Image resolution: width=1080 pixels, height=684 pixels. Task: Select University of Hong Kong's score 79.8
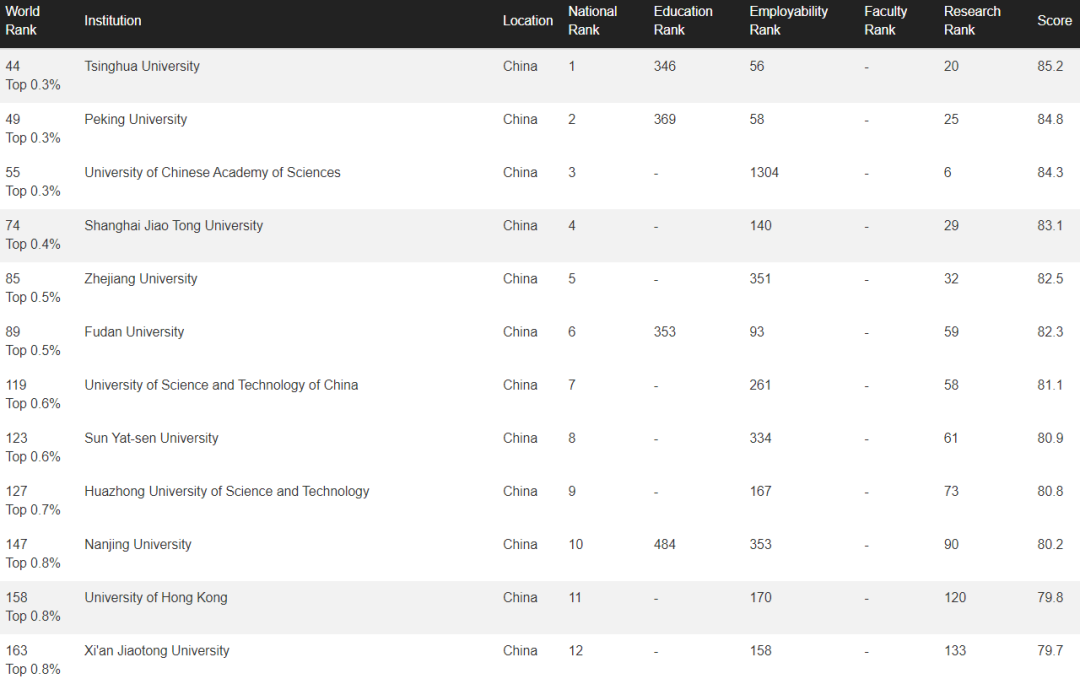pyautogui.click(x=1050, y=597)
